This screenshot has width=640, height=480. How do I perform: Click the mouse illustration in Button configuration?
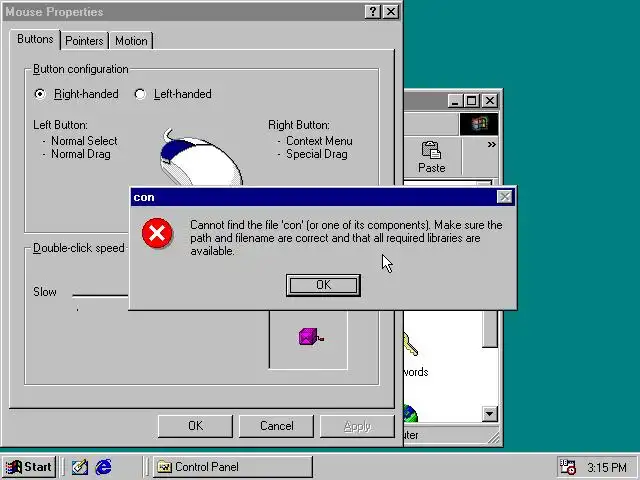point(200,158)
